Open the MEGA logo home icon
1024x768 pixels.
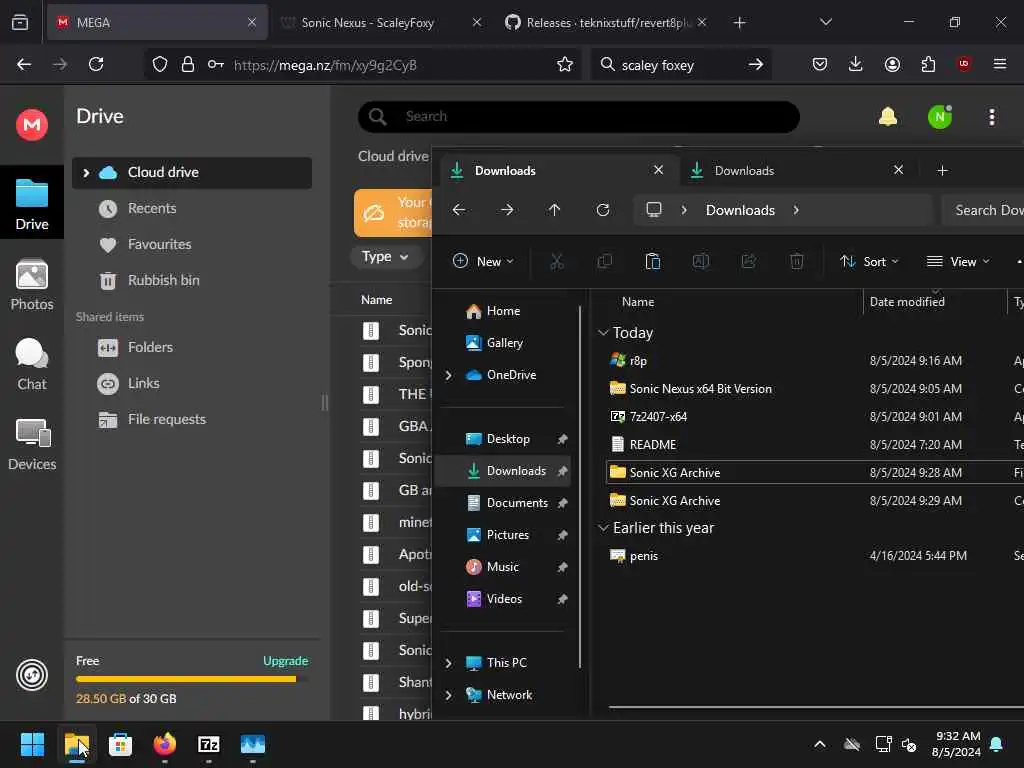click(32, 124)
